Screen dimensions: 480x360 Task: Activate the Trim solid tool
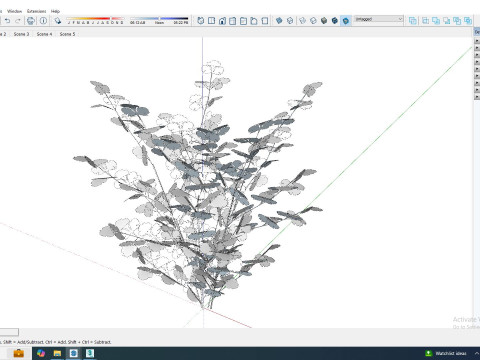(457, 21)
